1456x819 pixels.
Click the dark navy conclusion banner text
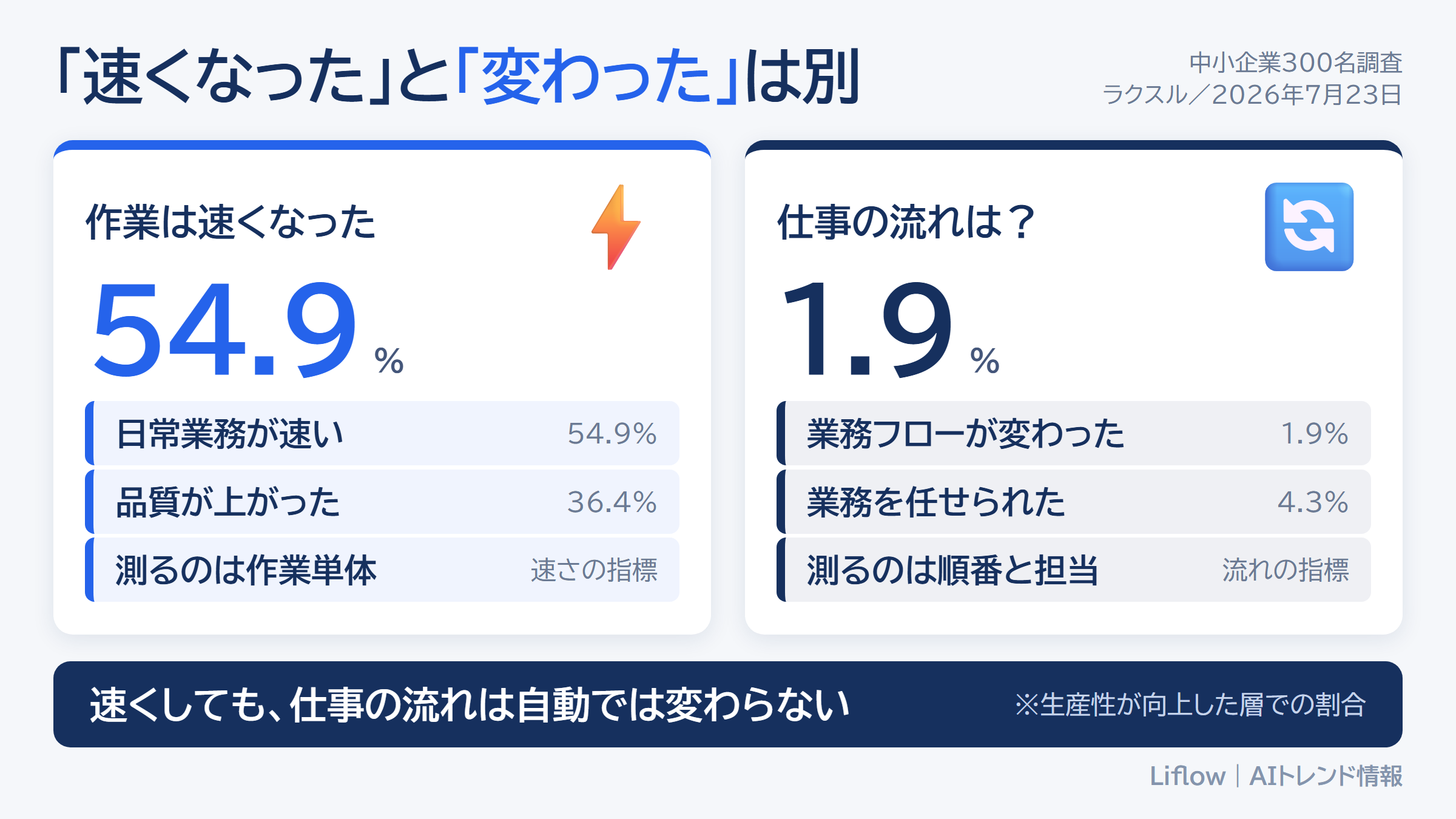(x=470, y=705)
